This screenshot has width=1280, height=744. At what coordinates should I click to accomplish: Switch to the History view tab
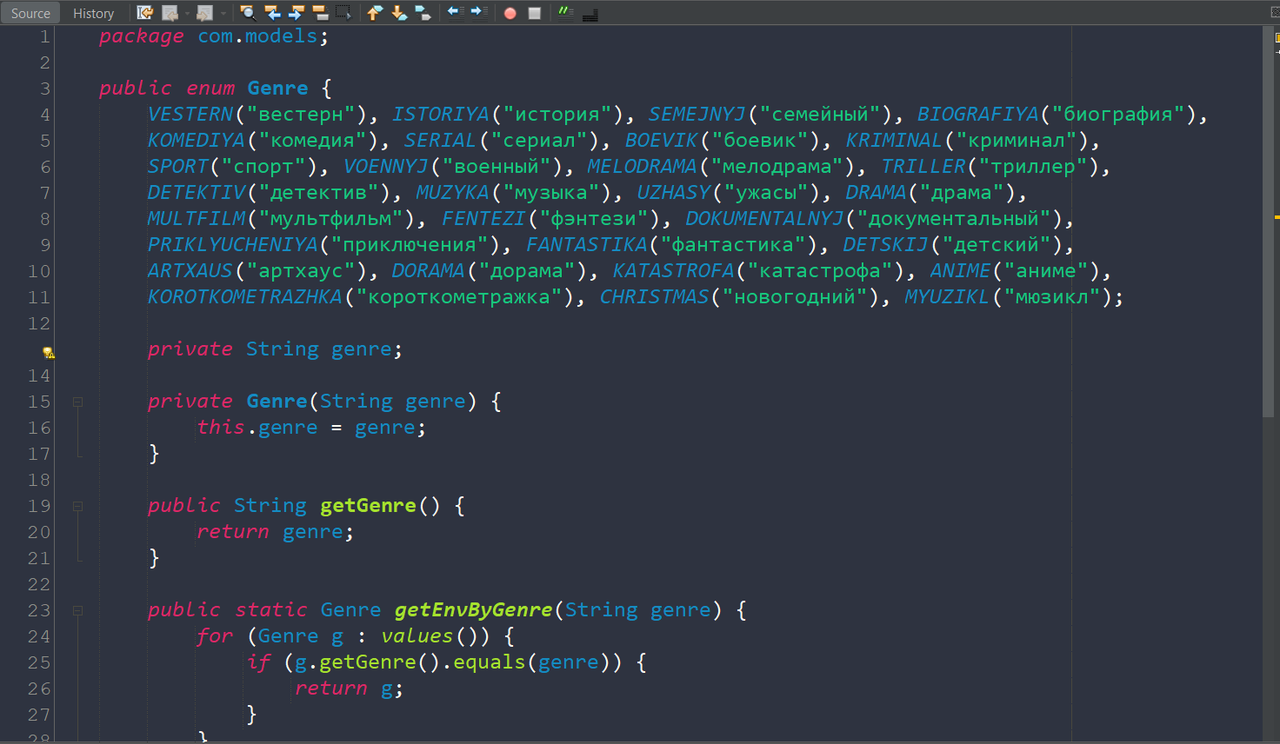[x=94, y=13]
